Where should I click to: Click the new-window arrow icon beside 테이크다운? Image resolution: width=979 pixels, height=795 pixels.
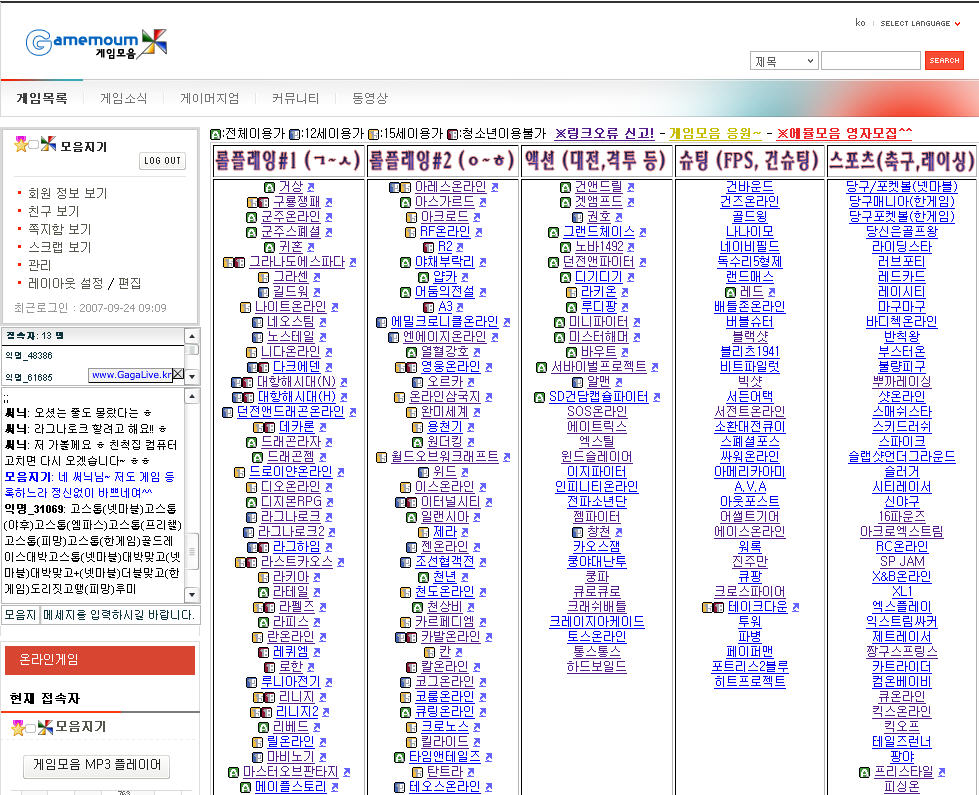point(795,607)
